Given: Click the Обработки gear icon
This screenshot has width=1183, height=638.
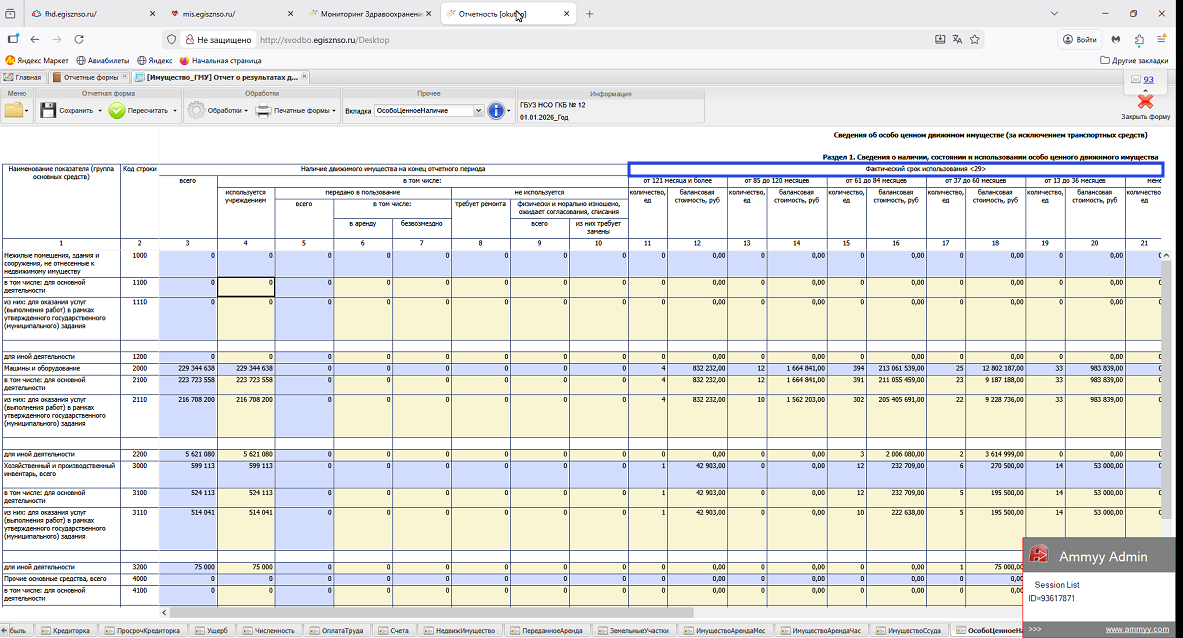Looking at the screenshot, I should pyautogui.click(x=196, y=111).
